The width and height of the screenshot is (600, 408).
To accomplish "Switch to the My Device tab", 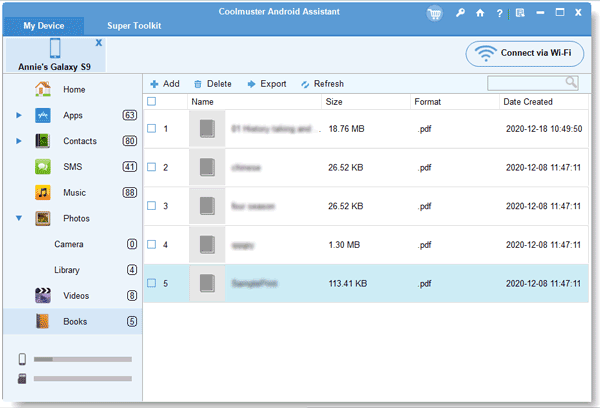I will click(44, 26).
